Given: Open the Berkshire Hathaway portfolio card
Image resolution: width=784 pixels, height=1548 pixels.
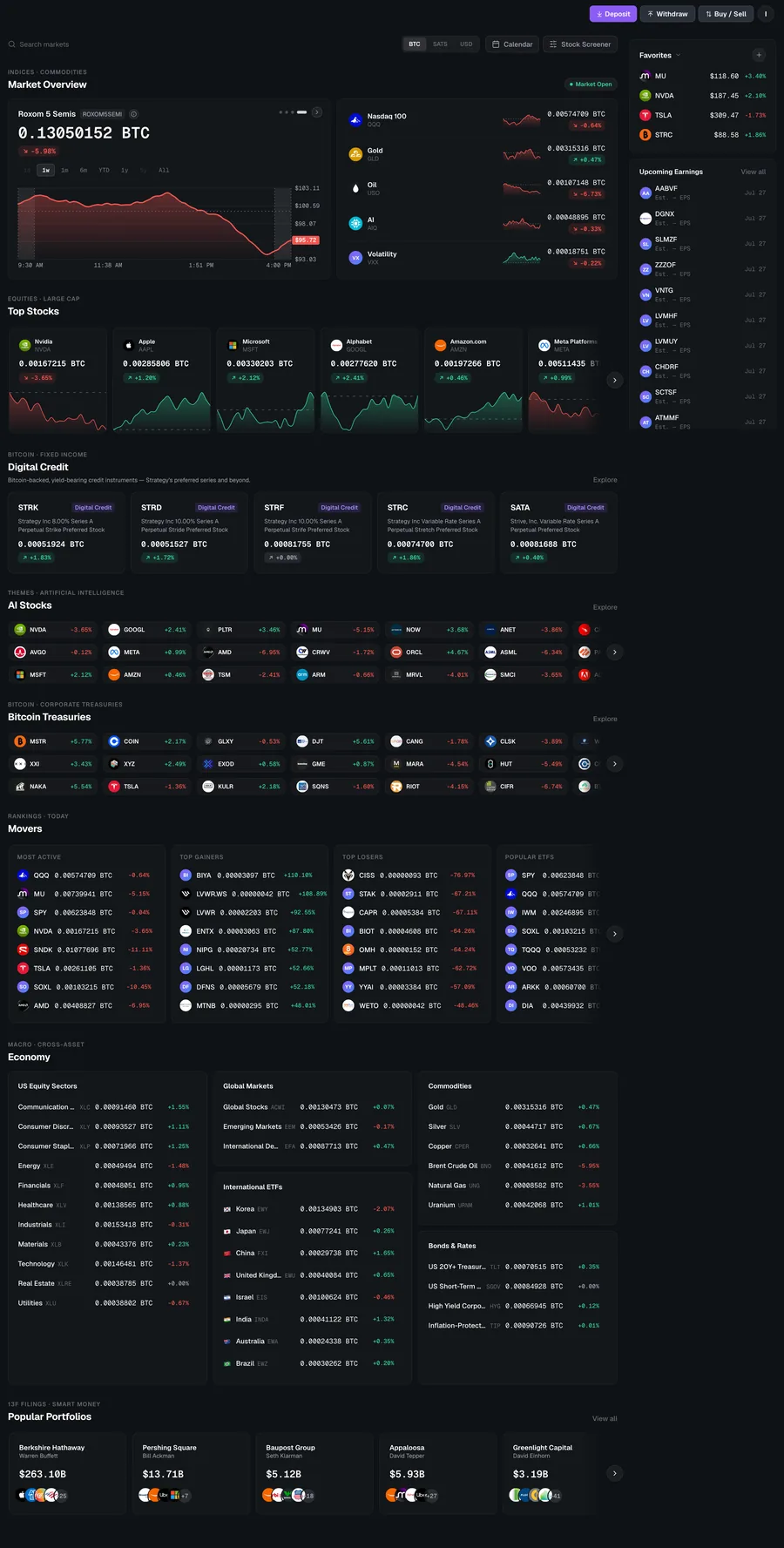Looking at the screenshot, I should [67, 1474].
